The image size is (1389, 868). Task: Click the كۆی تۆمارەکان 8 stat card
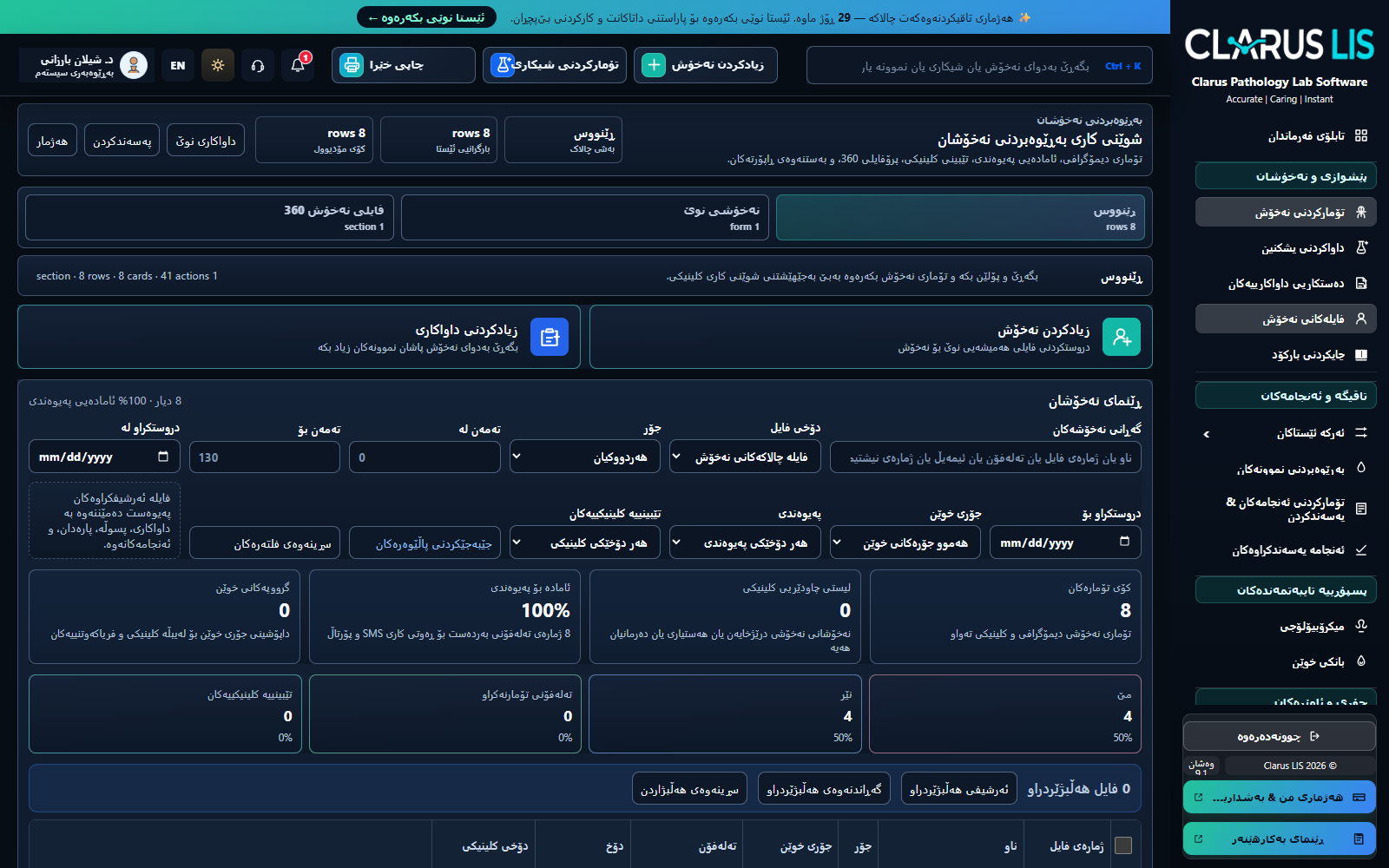pyautogui.click(x=1005, y=617)
